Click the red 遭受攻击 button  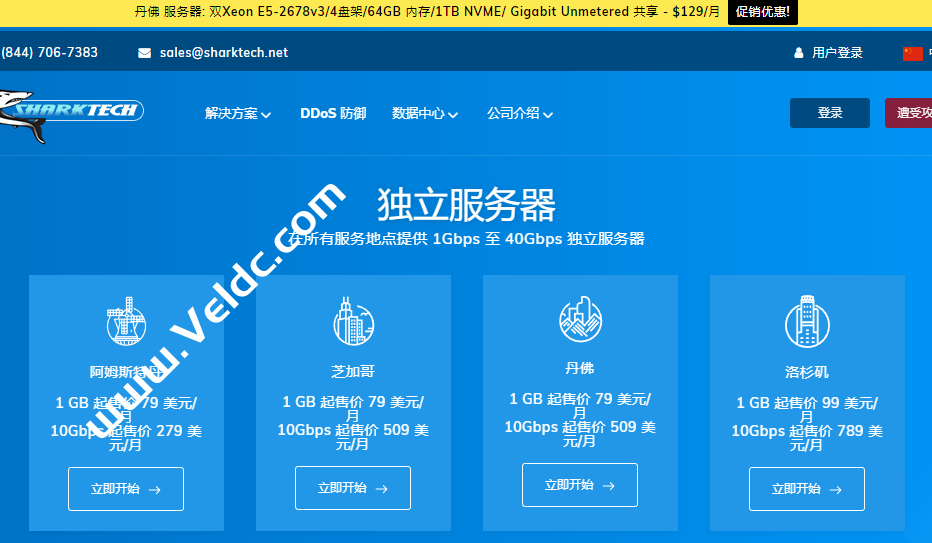tap(908, 113)
